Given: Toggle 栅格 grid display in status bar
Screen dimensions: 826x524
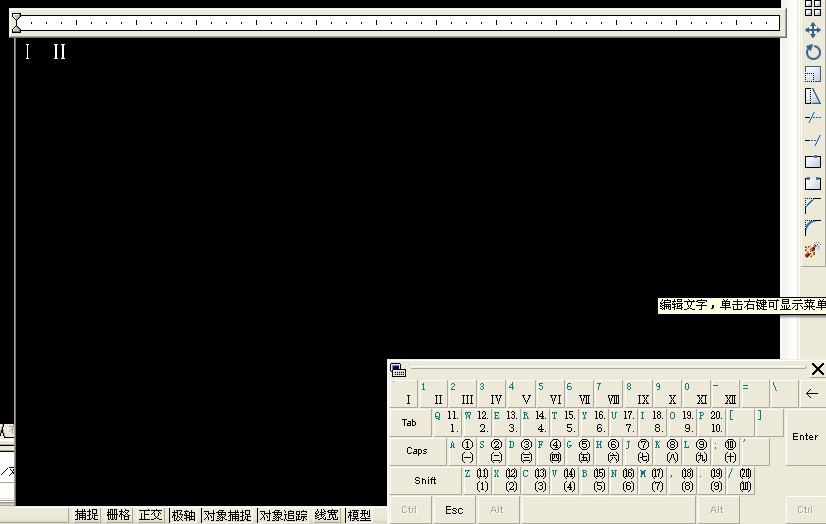Looking at the screenshot, I should (x=119, y=515).
